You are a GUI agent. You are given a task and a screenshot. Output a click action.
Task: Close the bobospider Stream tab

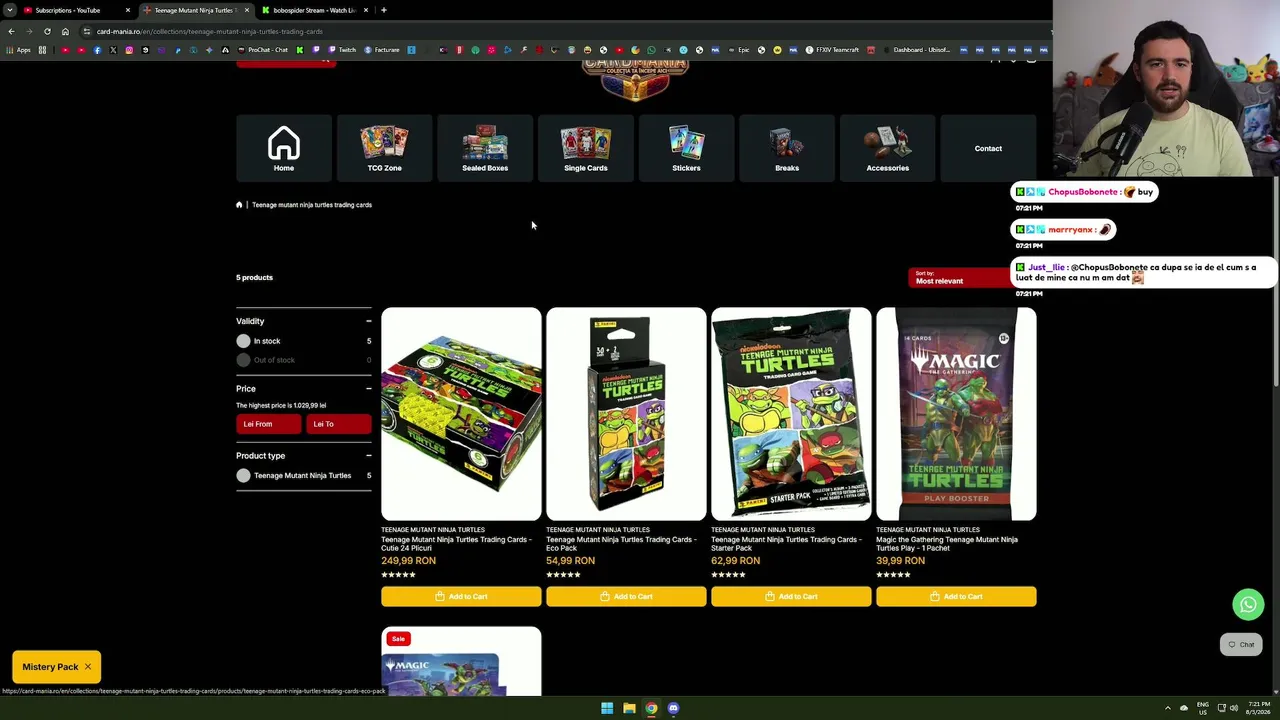(366, 10)
